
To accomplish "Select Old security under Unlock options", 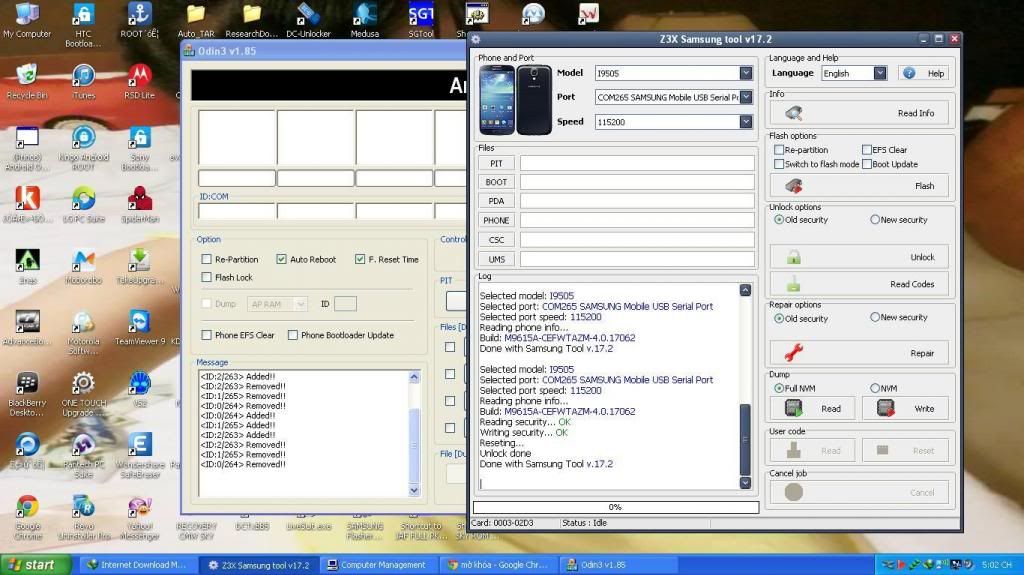I will [x=778, y=220].
